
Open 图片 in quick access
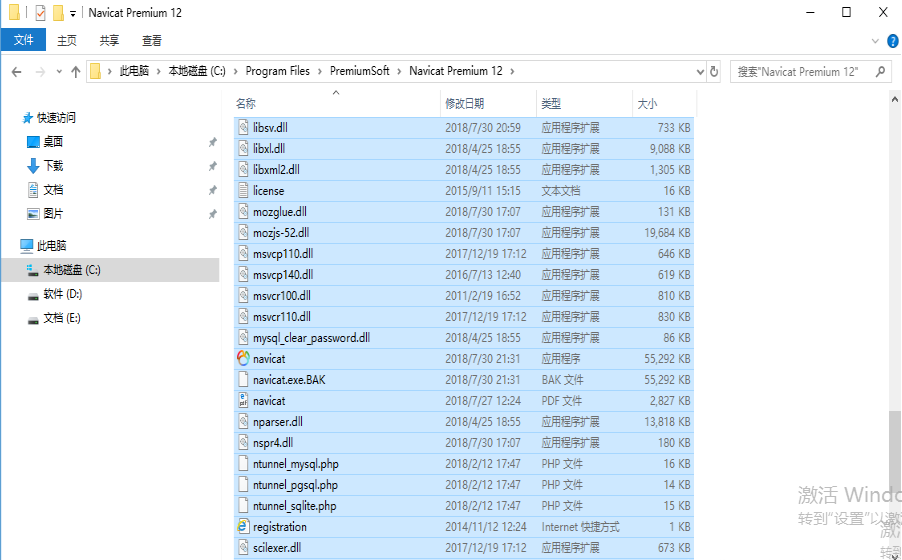[53, 214]
